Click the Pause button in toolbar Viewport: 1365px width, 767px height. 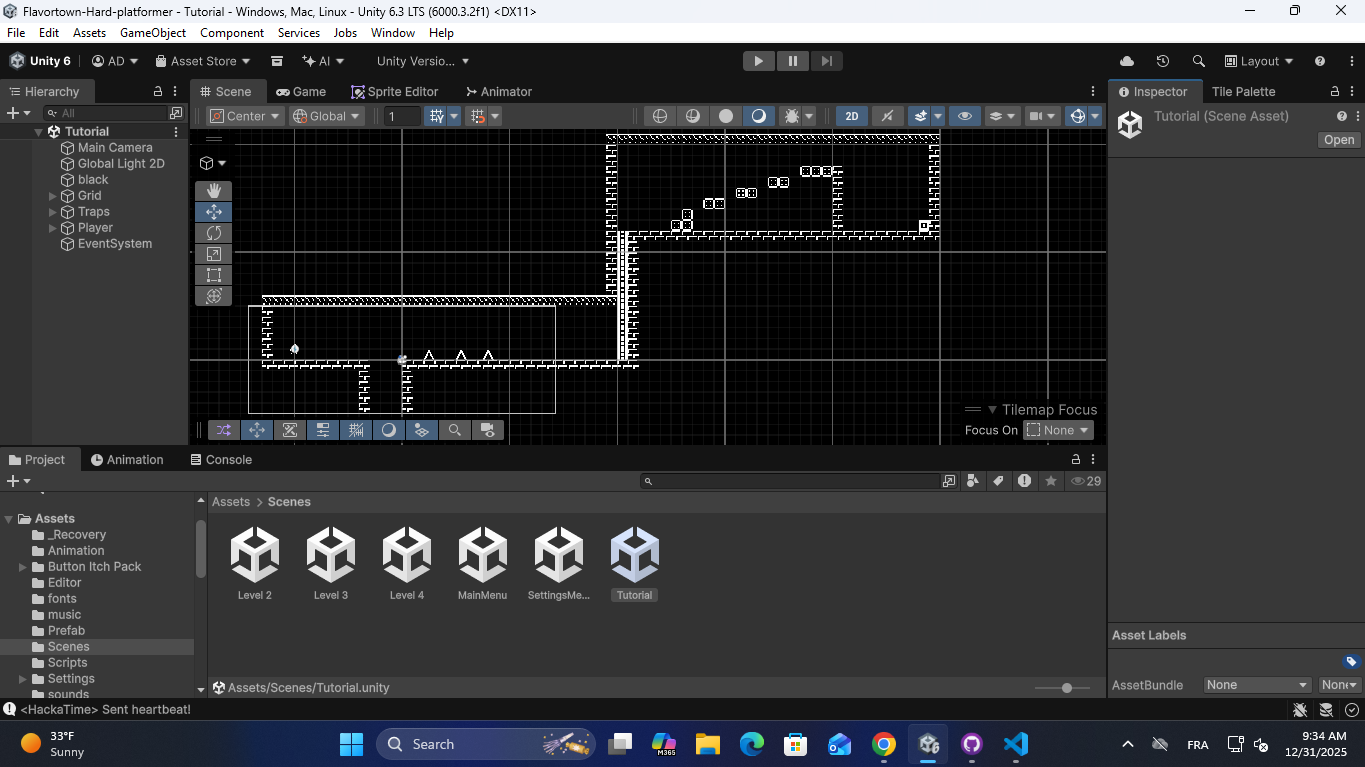coord(792,61)
